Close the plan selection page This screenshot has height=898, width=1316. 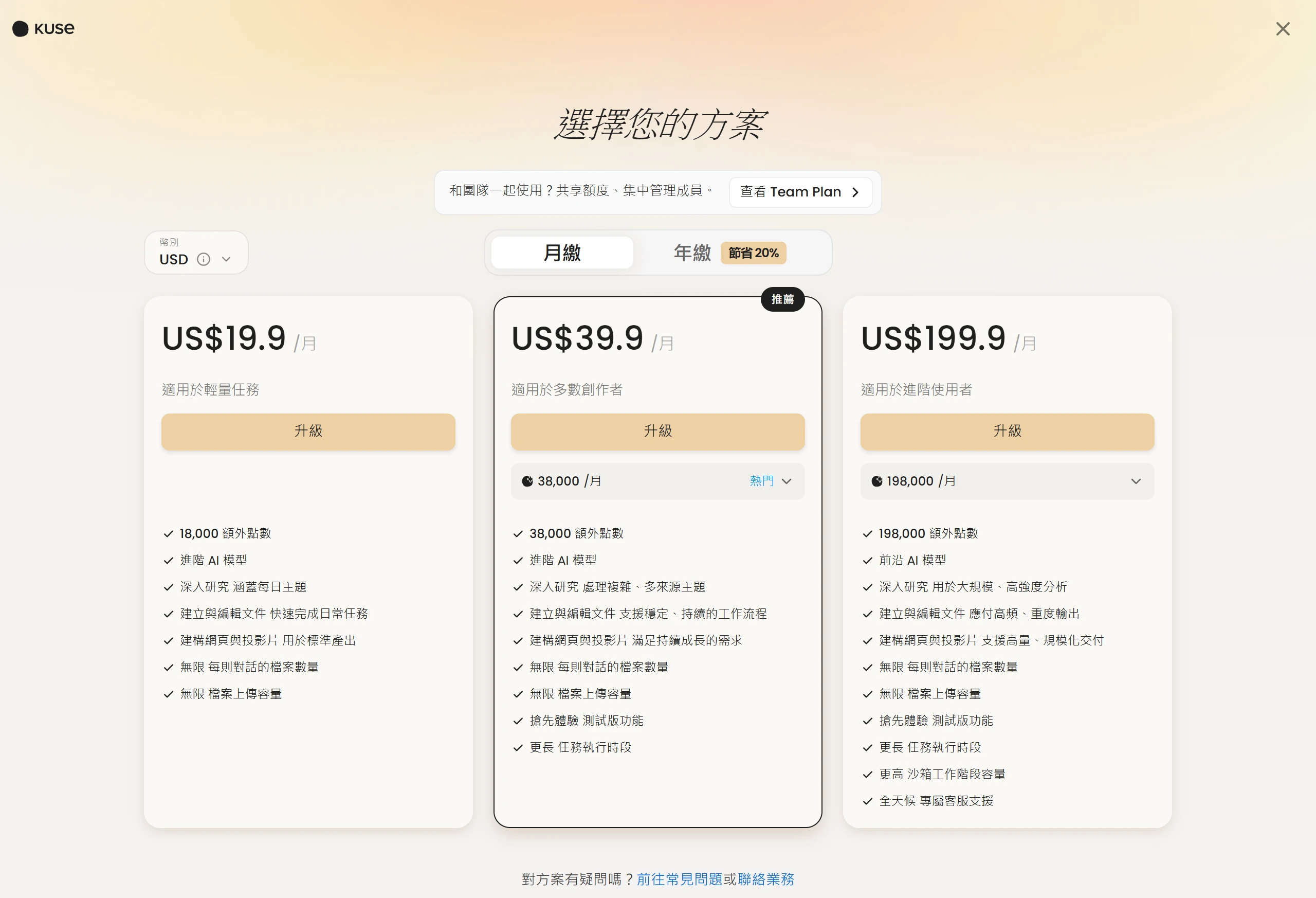pos(1283,29)
